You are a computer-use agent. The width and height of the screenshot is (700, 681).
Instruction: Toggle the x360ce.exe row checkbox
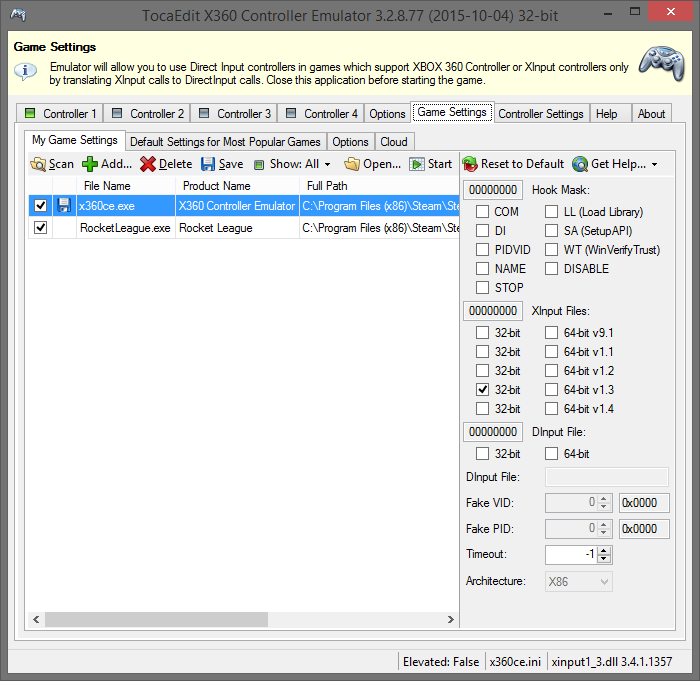pyautogui.click(x=41, y=205)
